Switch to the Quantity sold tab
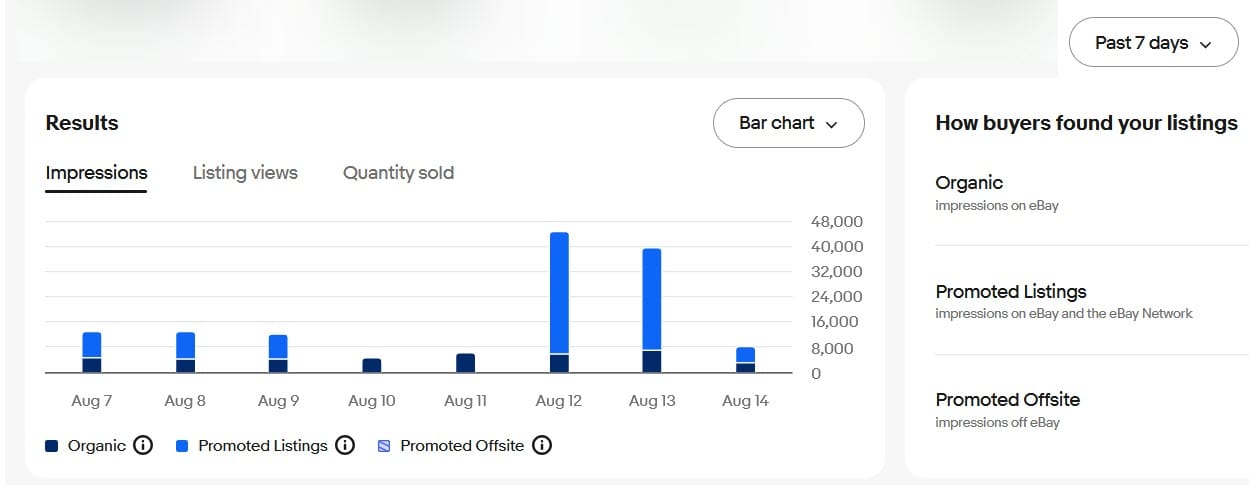Screen dimensions: 1249x485 pos(398,173)
